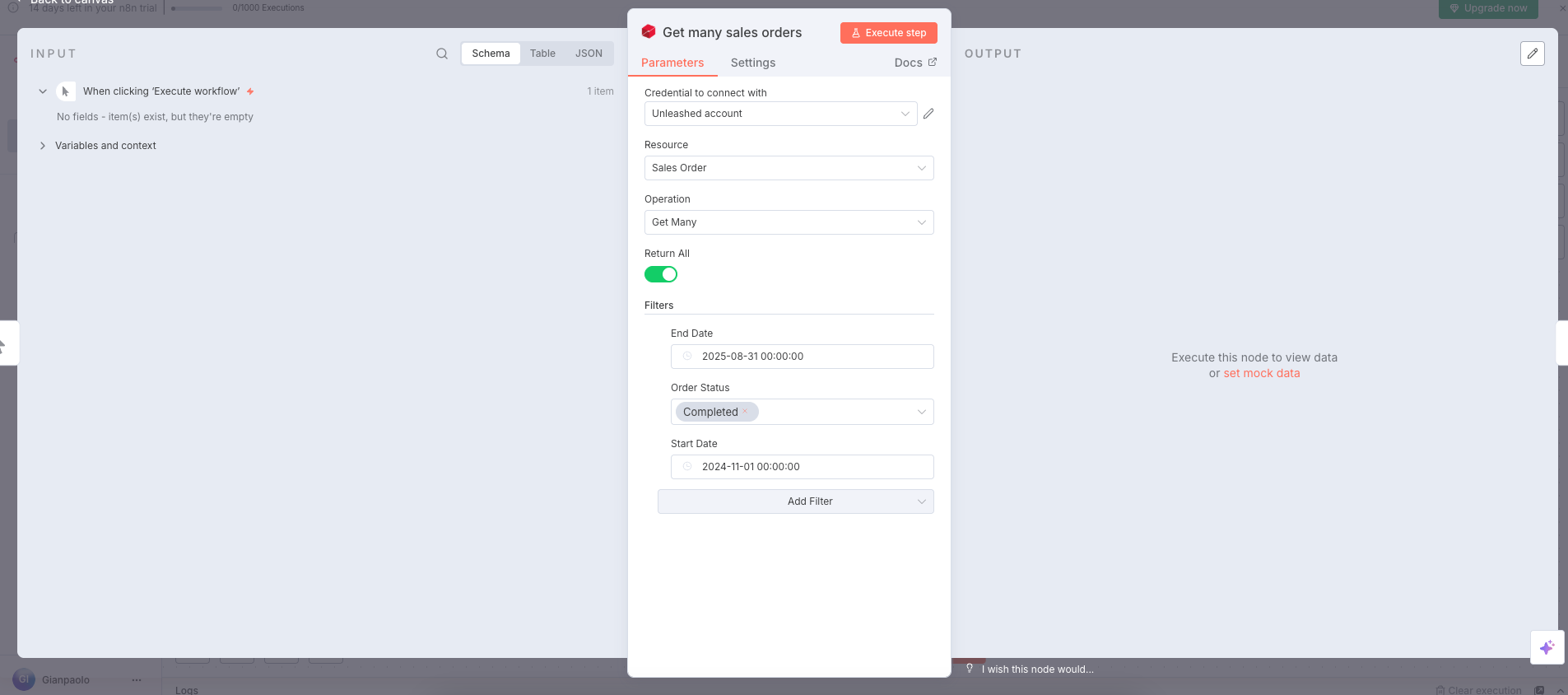Remove the Completed tag from Order Status
Screen dimensions: 1568x695
tap(745, 411)
